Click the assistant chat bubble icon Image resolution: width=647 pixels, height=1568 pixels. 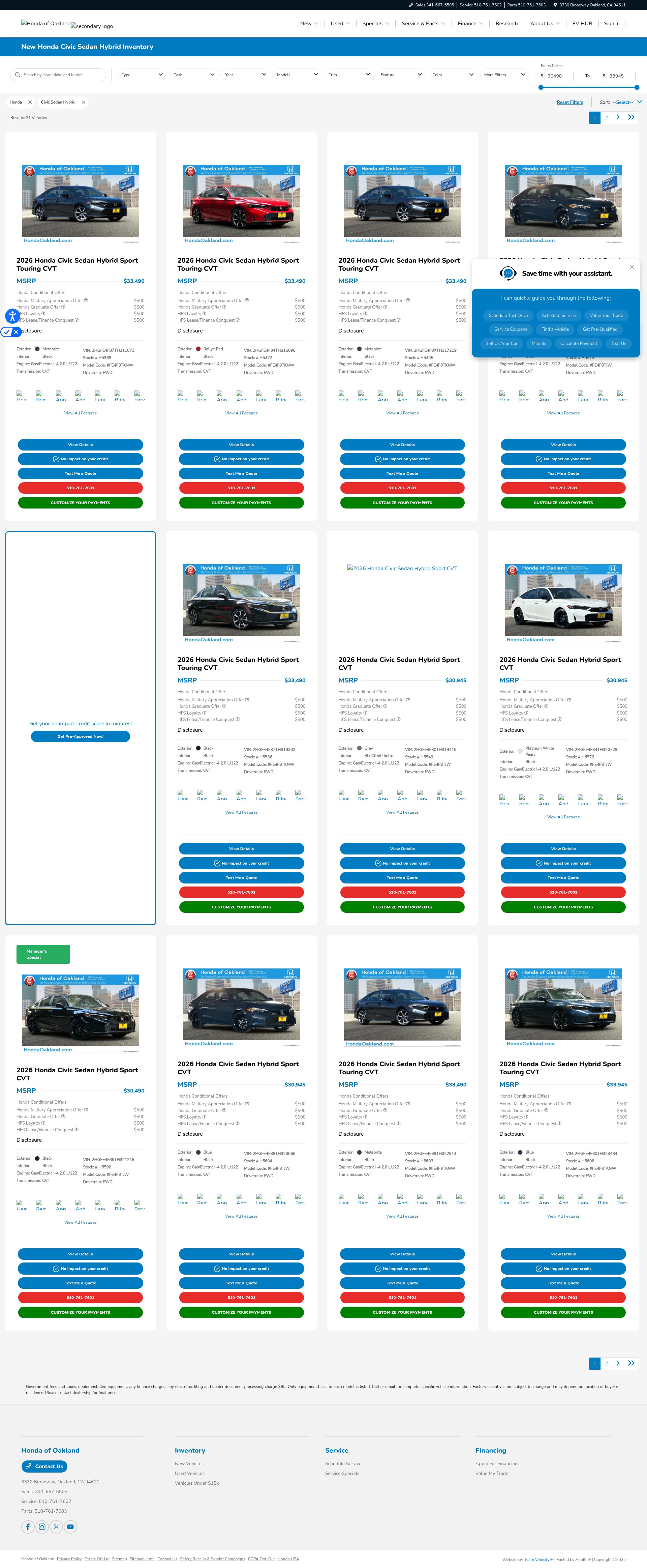pyautogui.click(x=508, y=273)
